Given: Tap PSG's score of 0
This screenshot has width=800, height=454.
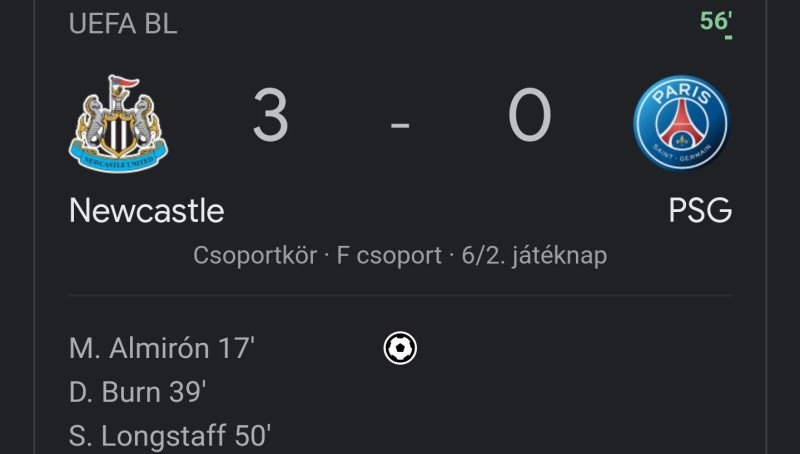Looking at the screenshot, I should click(x=530, y=115).
